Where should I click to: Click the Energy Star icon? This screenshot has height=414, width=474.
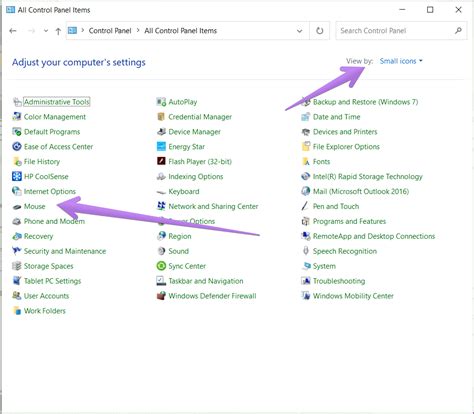coord(161,147)
